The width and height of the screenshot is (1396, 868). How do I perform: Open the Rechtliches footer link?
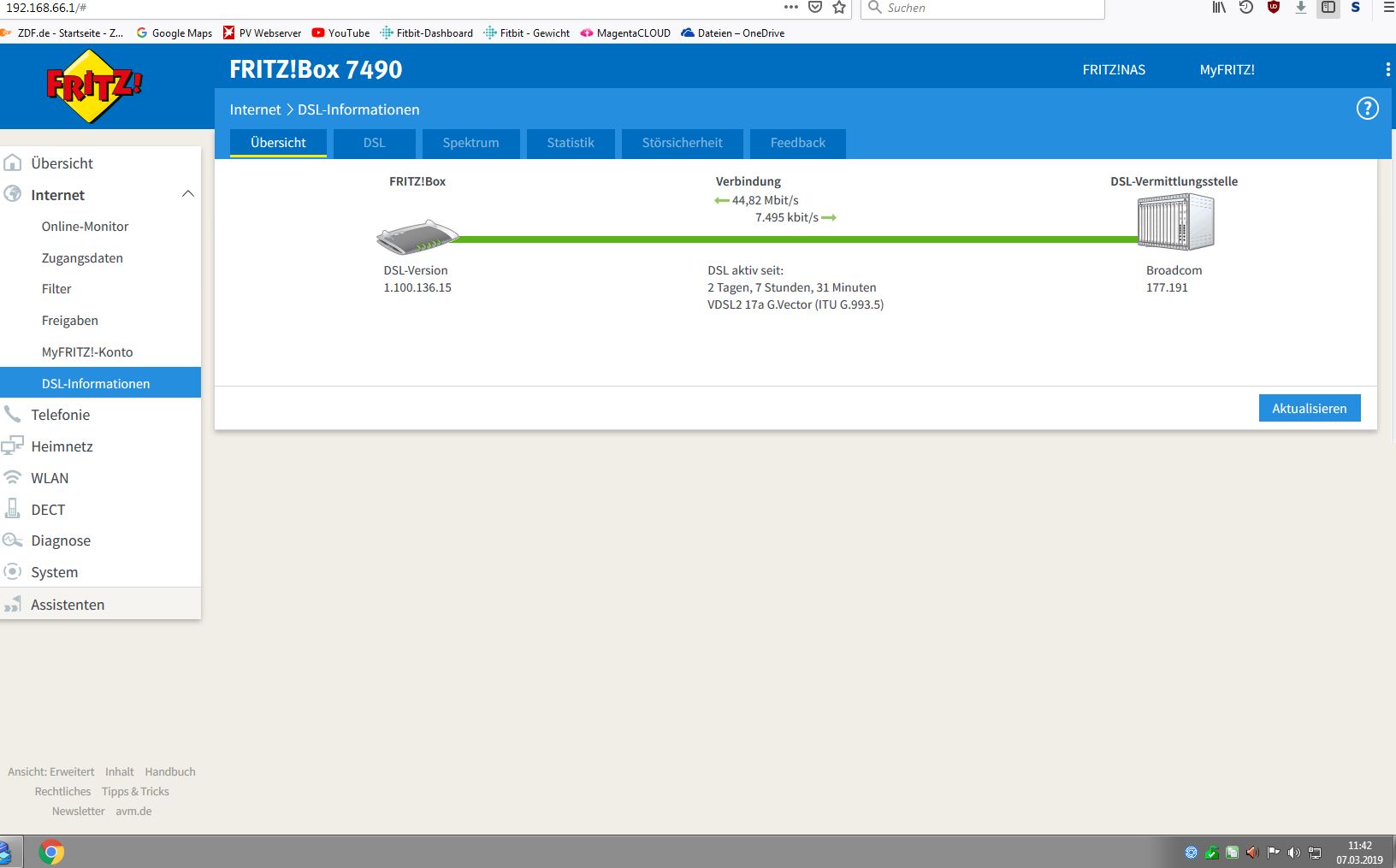tap(62, 791)
